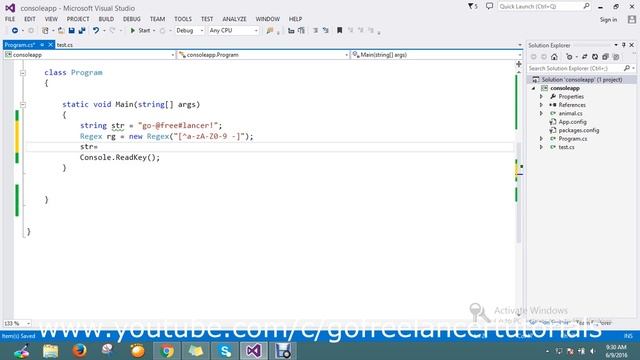The image size is (640, 360).
Task: Open the WINDOW menu
Action: click(268, 19)
